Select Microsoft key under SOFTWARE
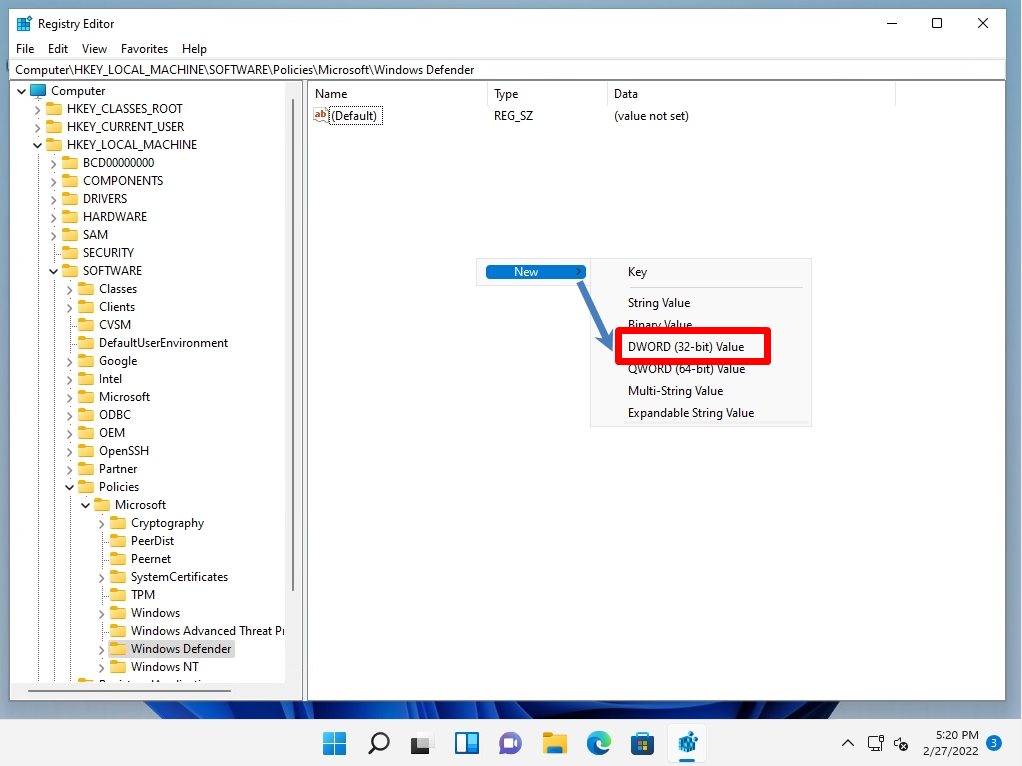The height and width of the screenshot is (766, 1022). [124, 397]
